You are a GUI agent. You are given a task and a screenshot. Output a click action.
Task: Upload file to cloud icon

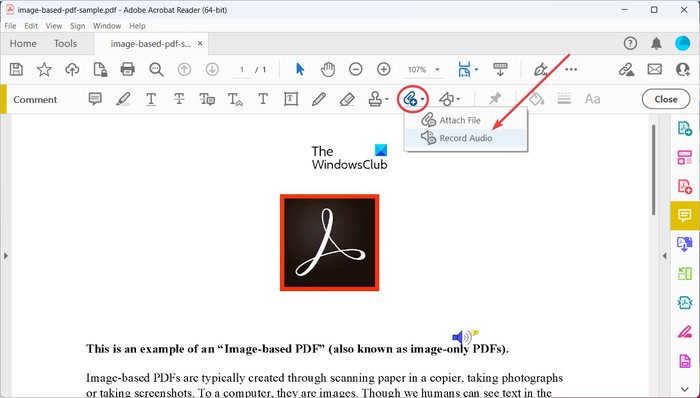coord(72,69)
